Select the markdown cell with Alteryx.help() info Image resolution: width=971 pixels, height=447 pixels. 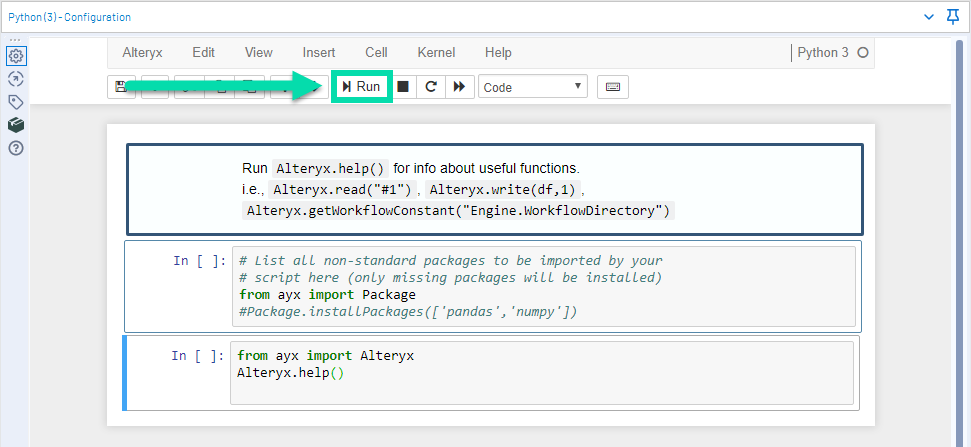tap(494, 189)
